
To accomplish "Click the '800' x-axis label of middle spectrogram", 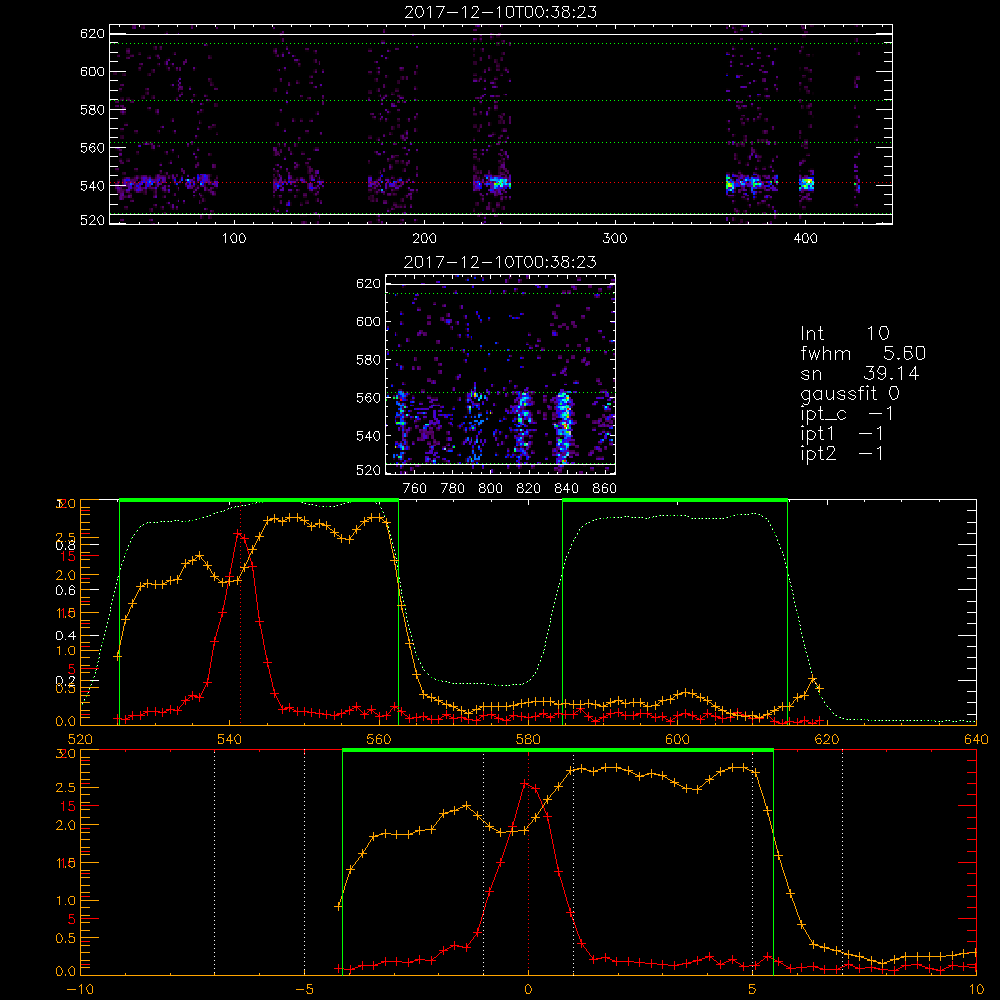I will tap(490, 489).
